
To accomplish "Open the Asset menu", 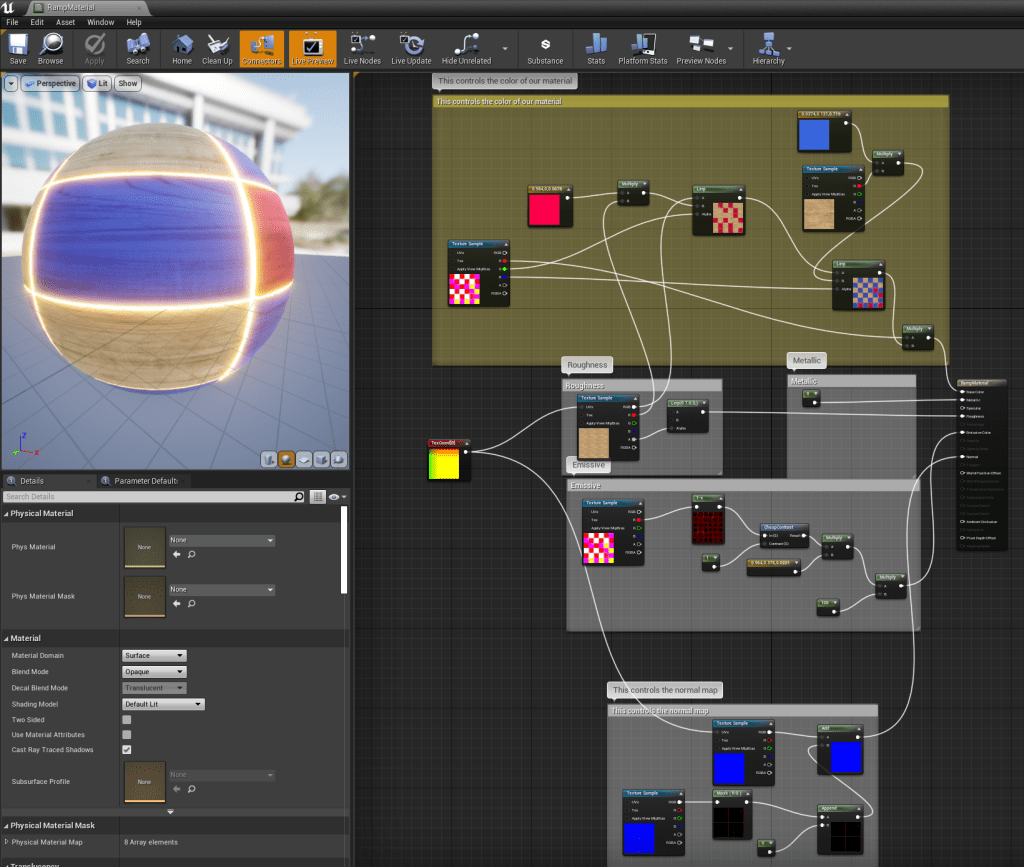I will click(65, 21).
